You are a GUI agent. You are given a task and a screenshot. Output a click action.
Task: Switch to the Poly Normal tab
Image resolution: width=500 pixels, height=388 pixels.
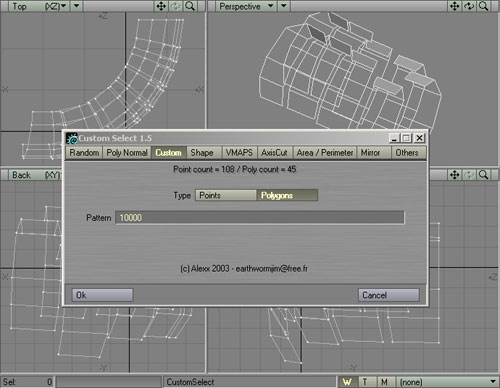(127, 153)
